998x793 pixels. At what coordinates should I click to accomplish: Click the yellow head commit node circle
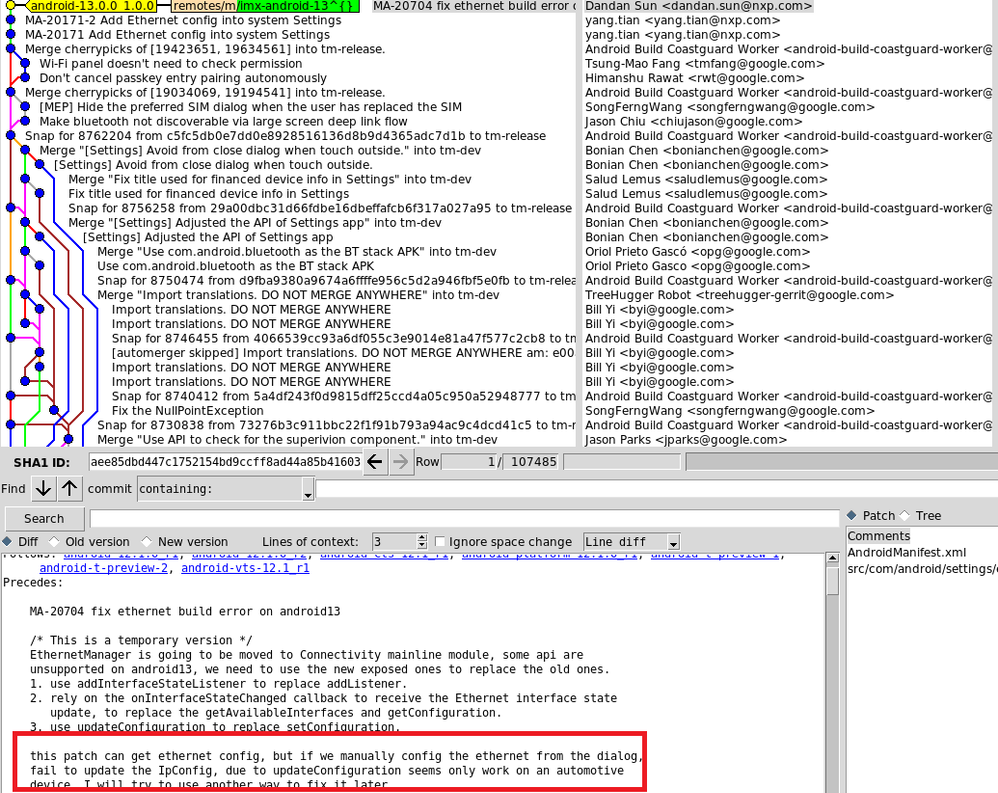(10, 6)
